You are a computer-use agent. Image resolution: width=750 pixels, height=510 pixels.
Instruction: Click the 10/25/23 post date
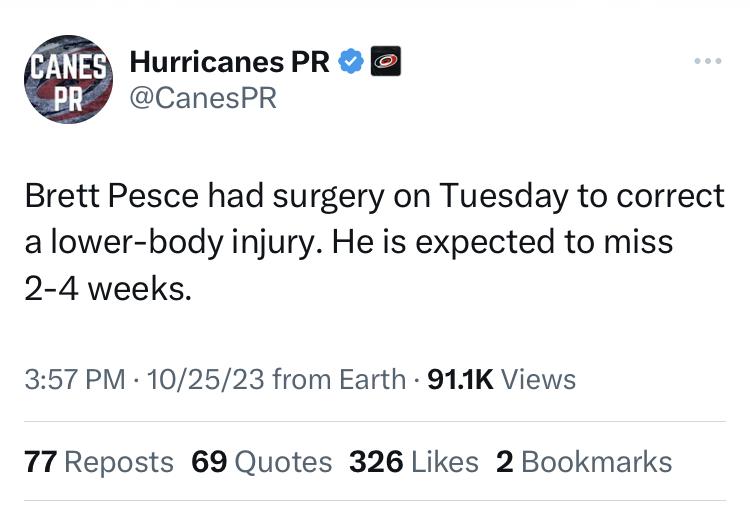[x=204, y=380]
